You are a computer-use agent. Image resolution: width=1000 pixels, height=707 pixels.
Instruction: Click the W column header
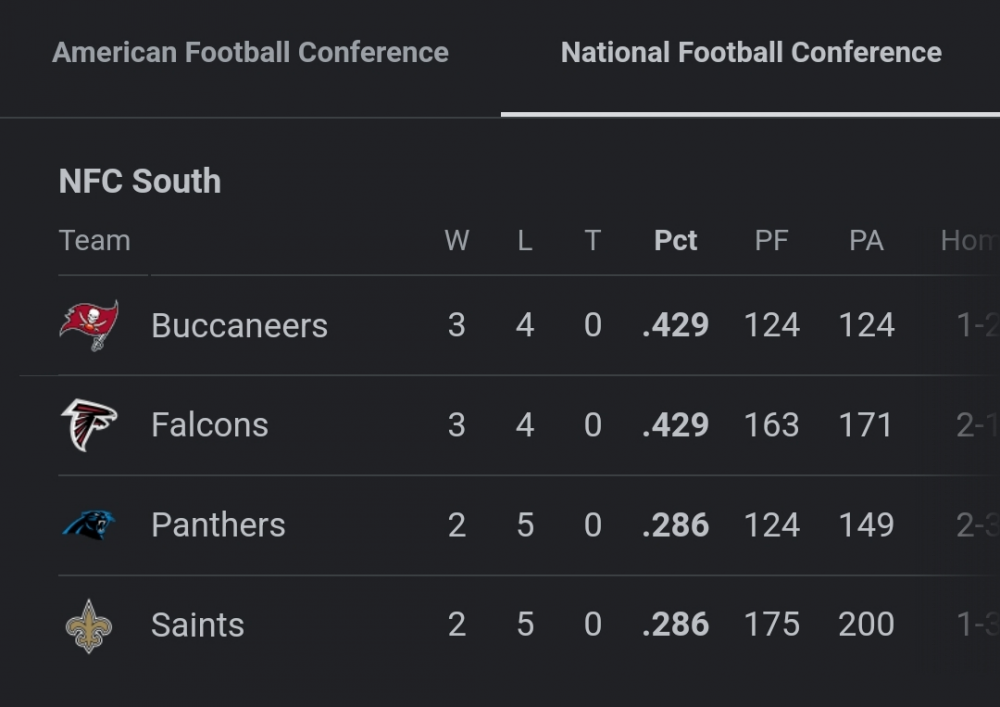(457, 241)
